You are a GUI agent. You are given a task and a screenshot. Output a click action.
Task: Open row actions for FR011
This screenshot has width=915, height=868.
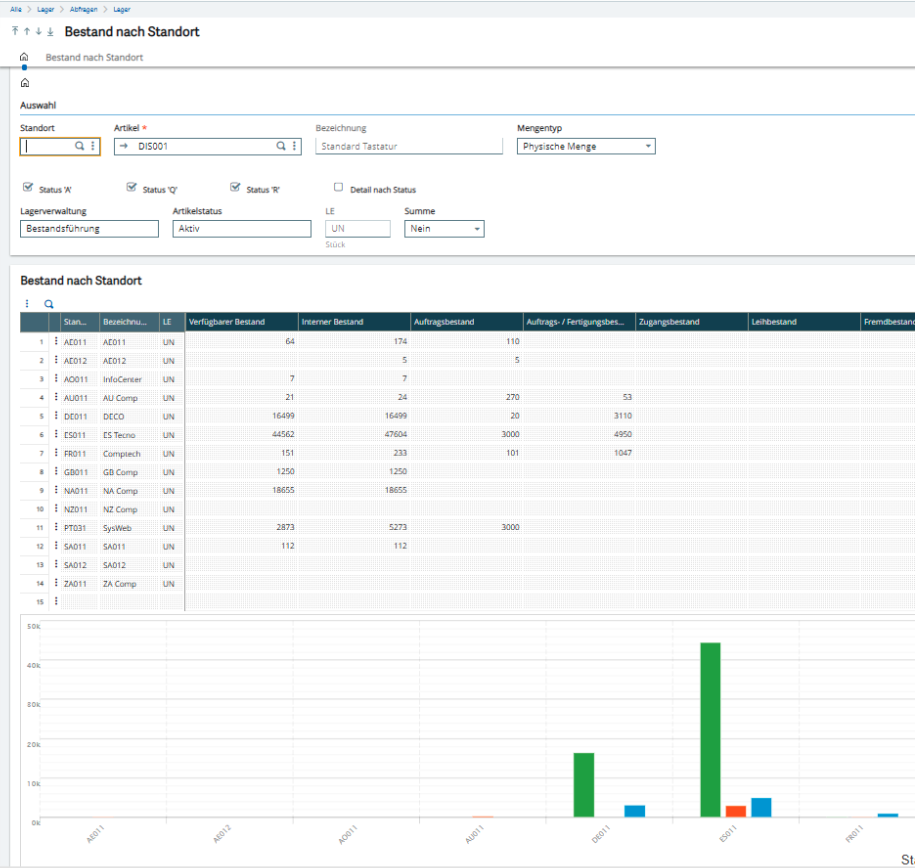pyautogui.click(x=56, y=453)
